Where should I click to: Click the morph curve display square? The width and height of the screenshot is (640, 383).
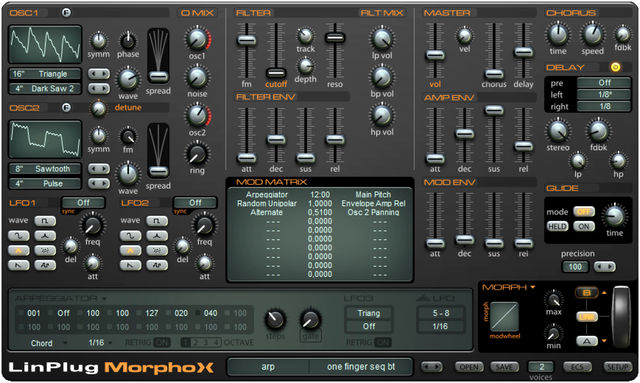coord(504,317)
